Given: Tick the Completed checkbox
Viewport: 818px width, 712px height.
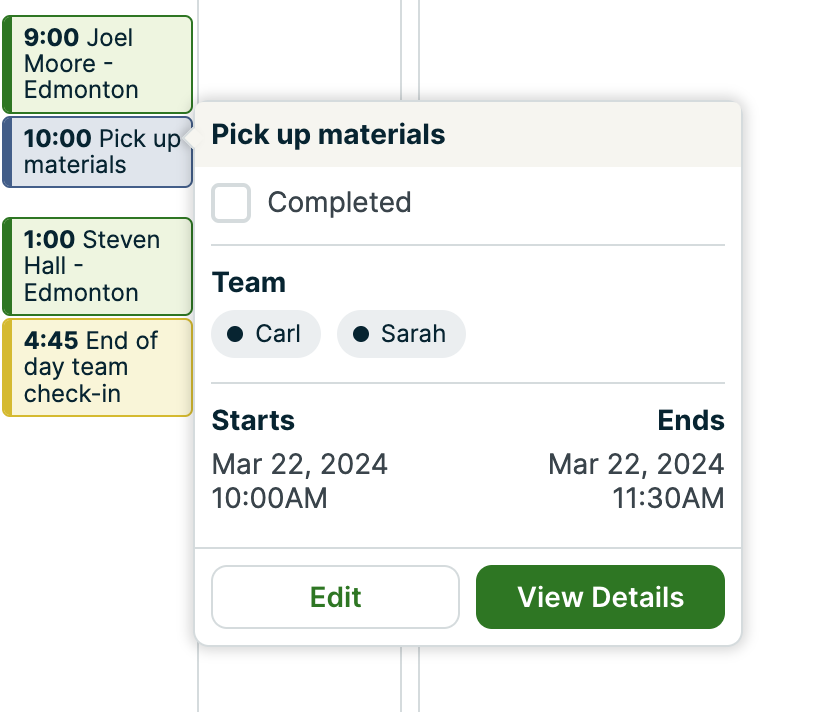Looking at the screenshot, I should (x=231, y=203).
